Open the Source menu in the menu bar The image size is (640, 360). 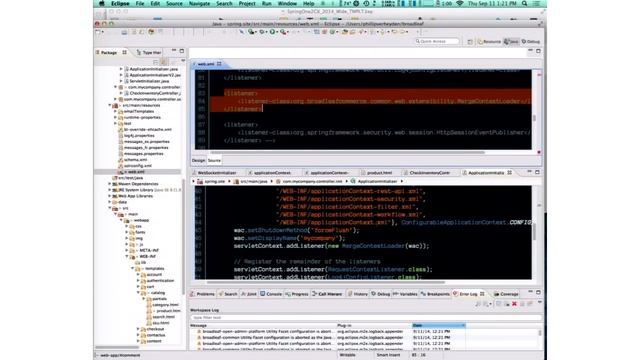point(174,4)
